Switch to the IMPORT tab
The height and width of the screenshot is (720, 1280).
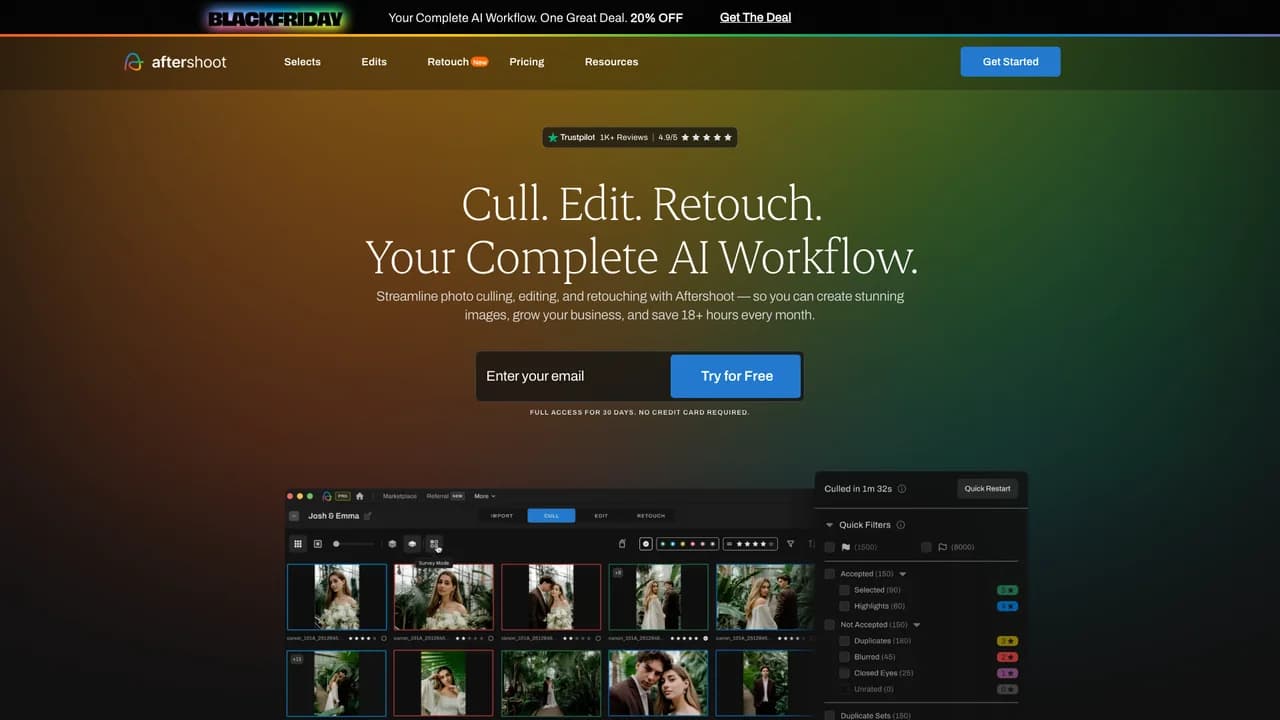coord(502,516)
